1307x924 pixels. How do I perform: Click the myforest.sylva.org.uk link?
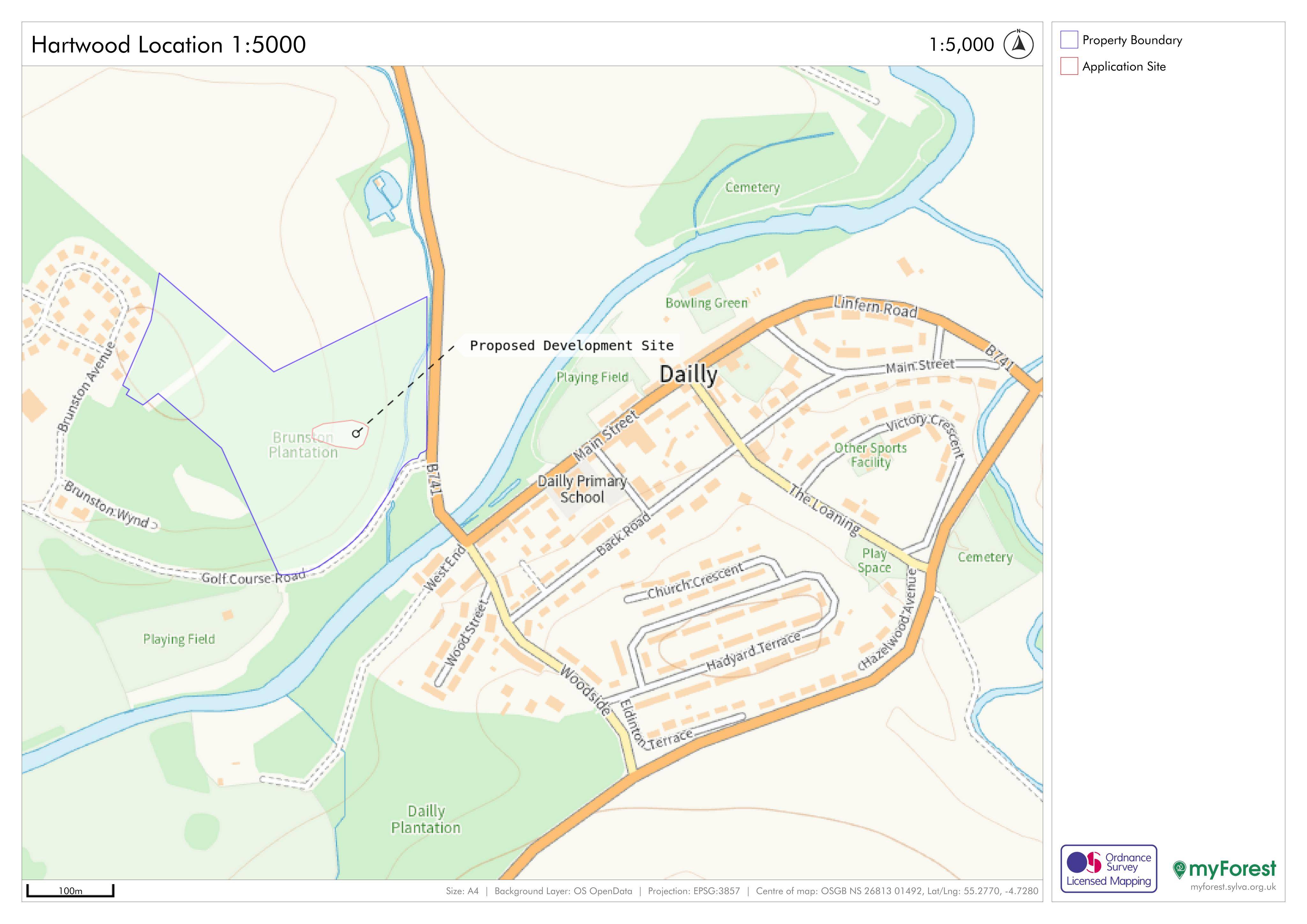[1233, 887]
